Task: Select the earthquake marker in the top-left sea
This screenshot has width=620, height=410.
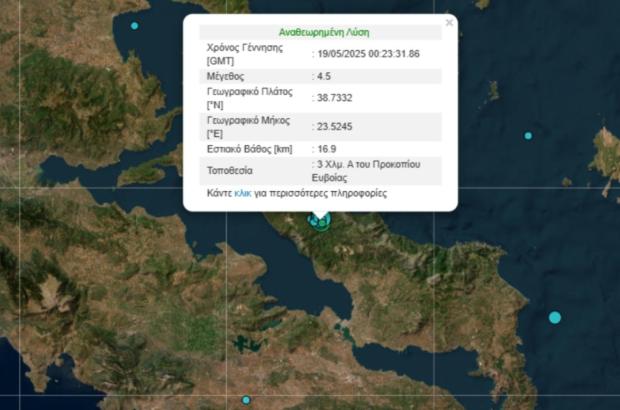Action: coord(135,25)
